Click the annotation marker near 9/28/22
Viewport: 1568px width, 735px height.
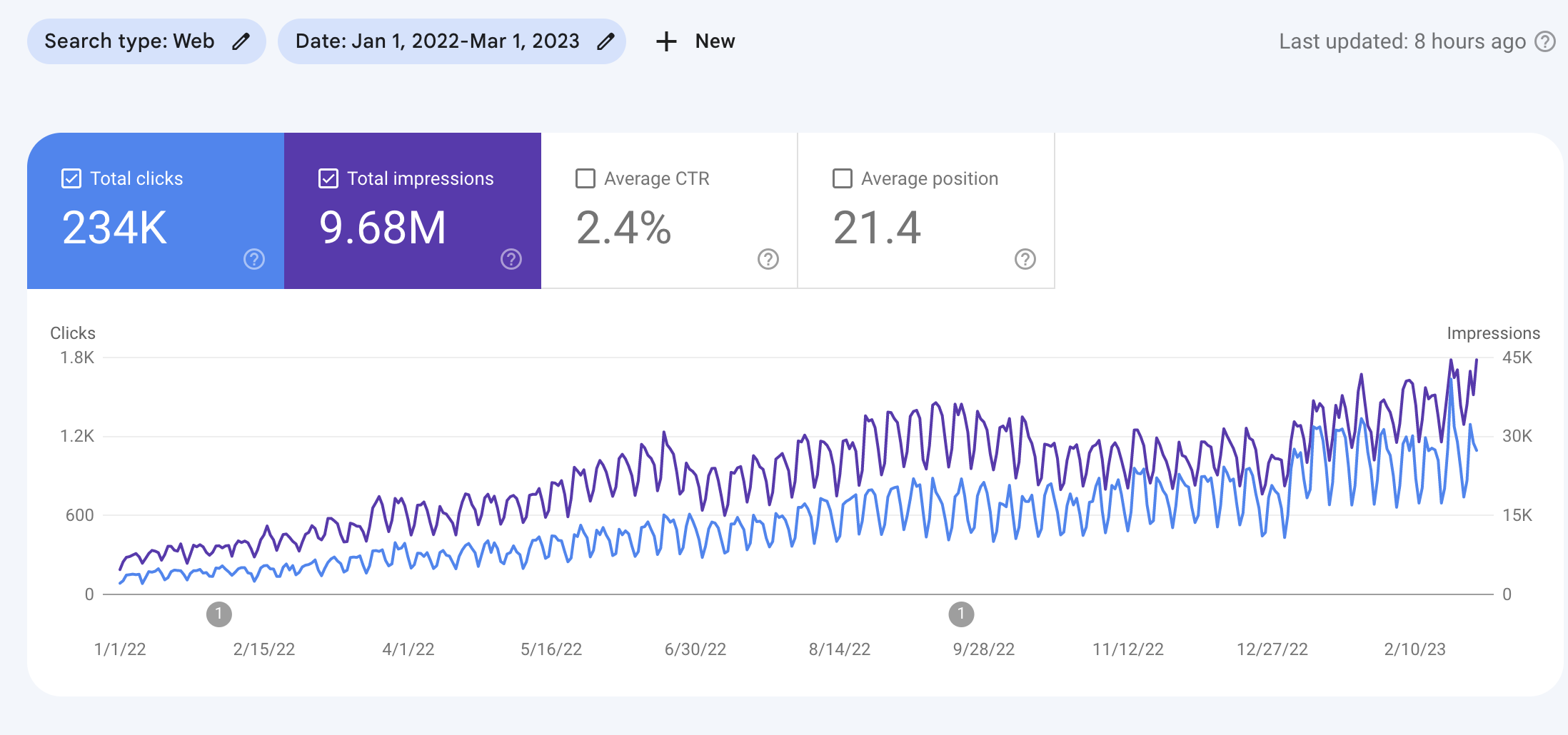tap(961, 614)
